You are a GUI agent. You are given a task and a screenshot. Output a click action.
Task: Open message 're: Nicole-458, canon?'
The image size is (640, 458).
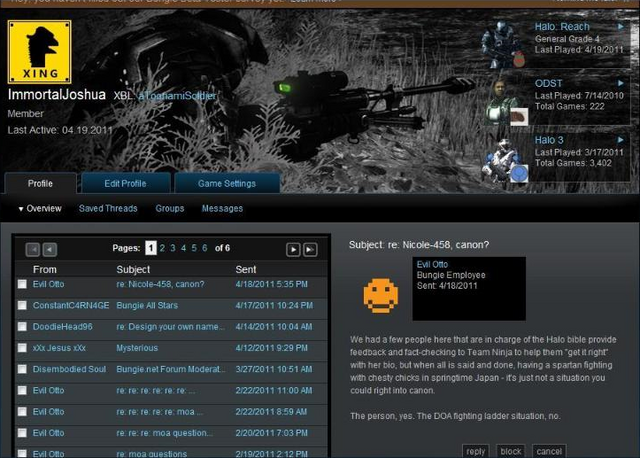click(160, 284)
